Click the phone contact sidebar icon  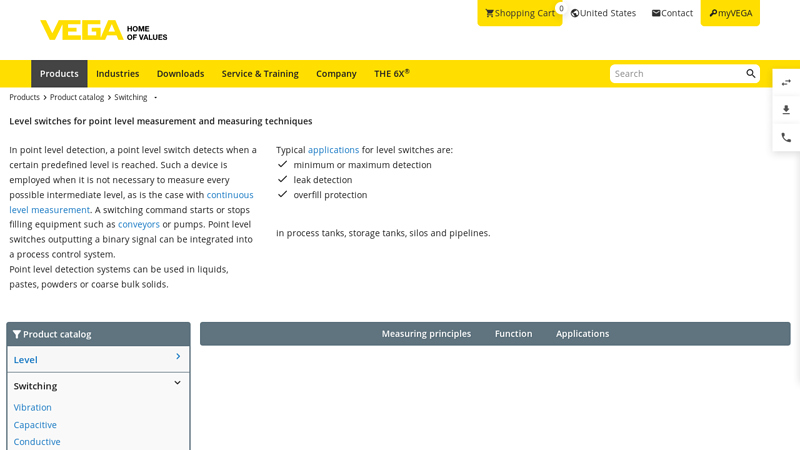tap(786, 138)
